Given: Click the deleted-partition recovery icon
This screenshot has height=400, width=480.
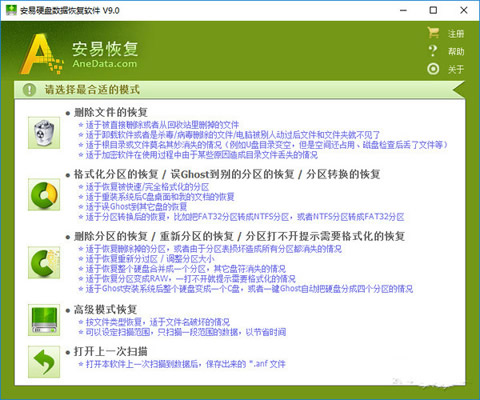Looking at the screenshot, I should [x=44, y=263].
